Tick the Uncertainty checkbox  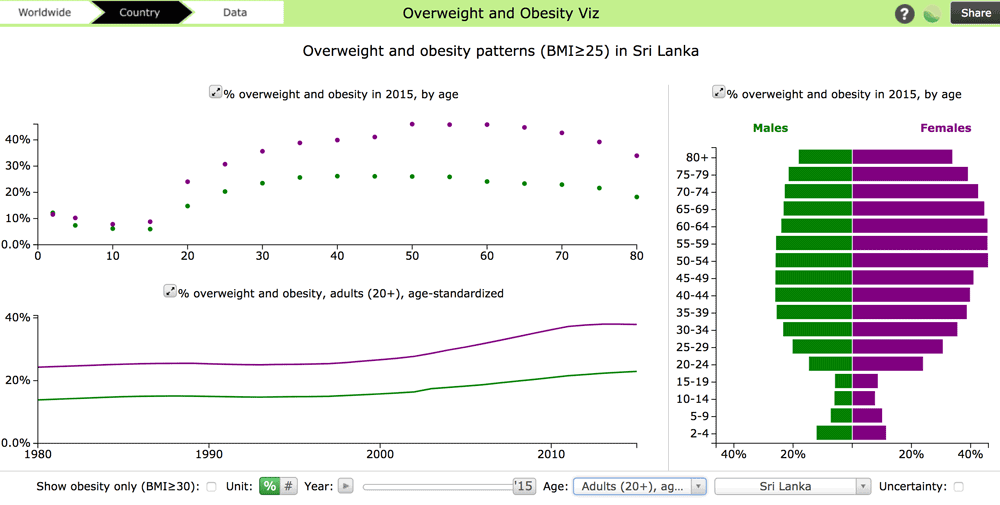click(x=958, y=487)
